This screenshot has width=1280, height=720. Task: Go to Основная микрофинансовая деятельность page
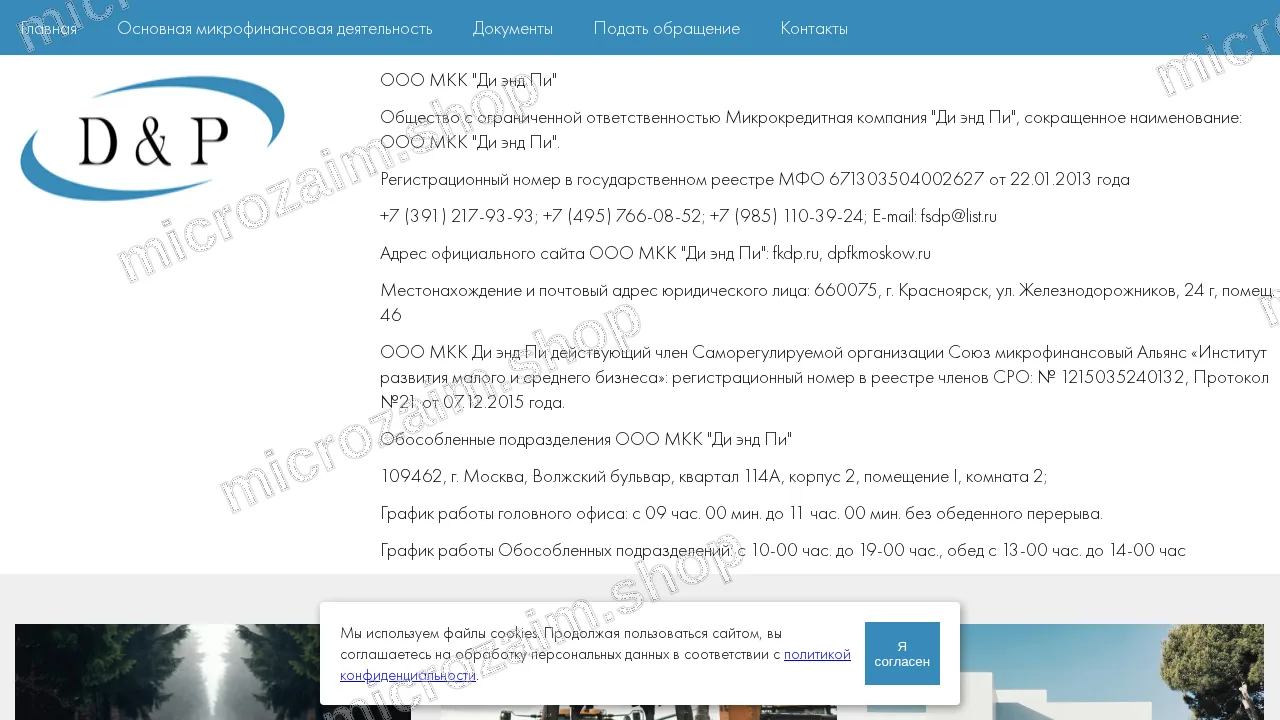pos(275,28)
